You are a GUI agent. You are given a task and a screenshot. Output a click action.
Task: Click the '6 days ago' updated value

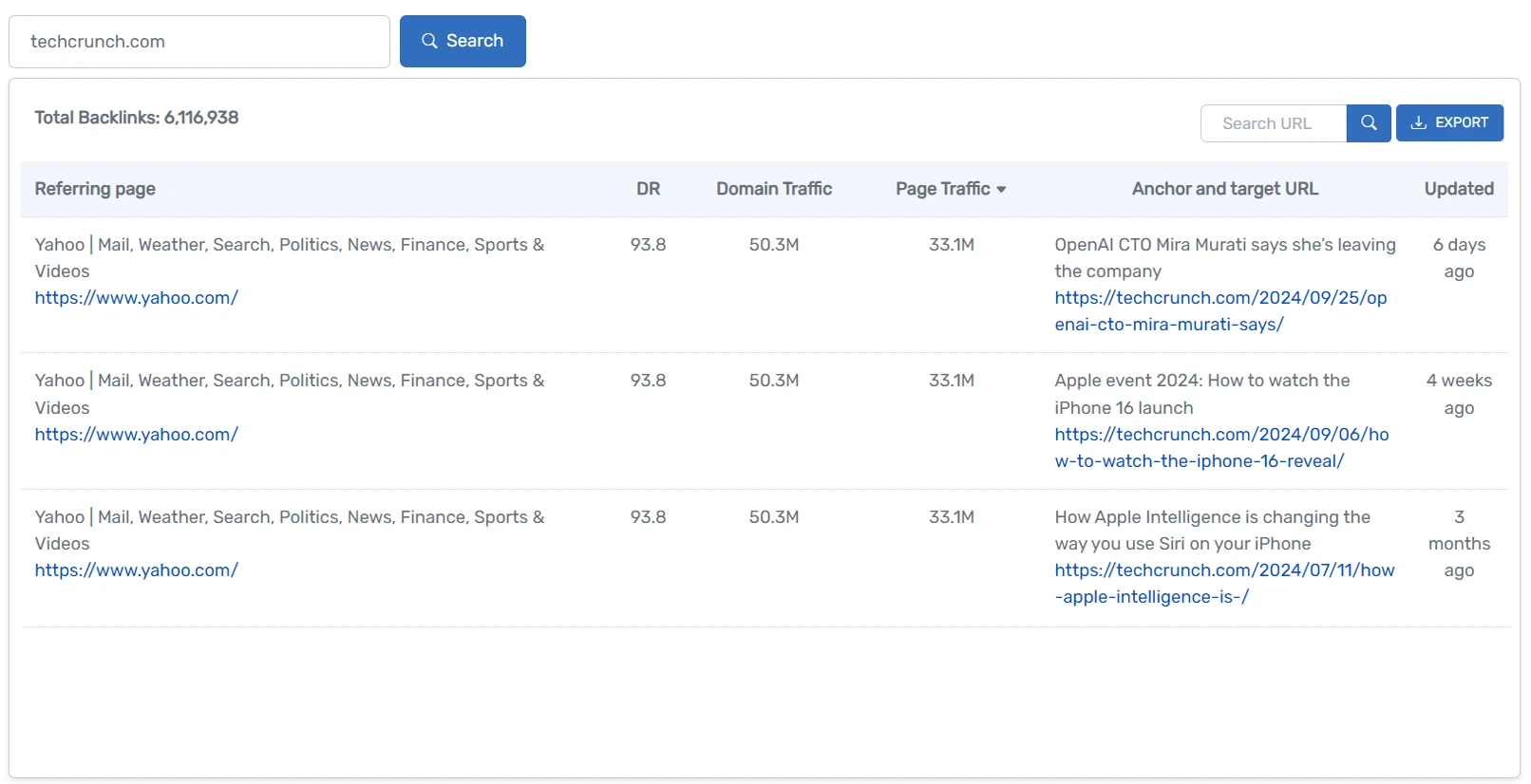click(x=1459, y=258)
